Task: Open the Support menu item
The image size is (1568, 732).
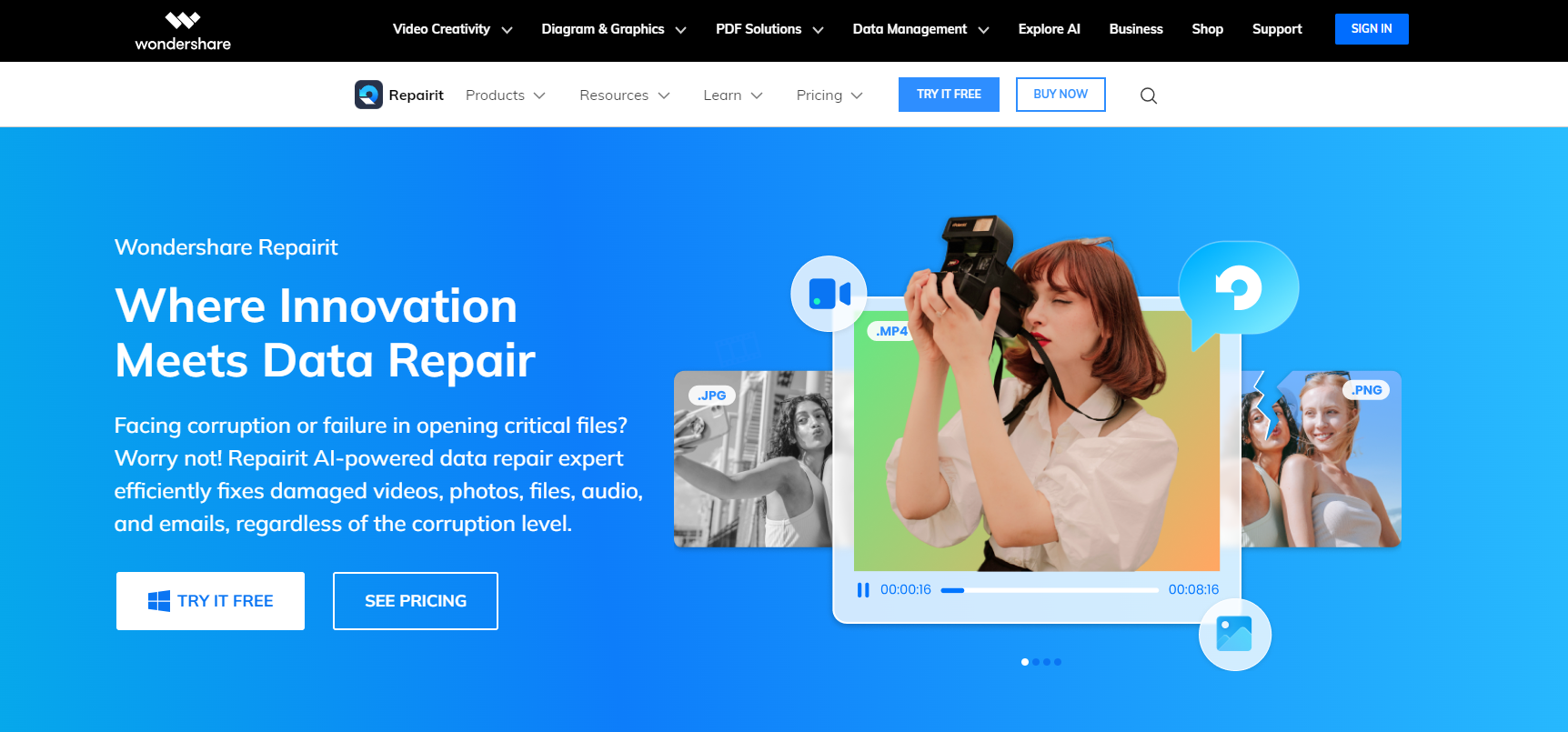Action: pos(1277,29)
